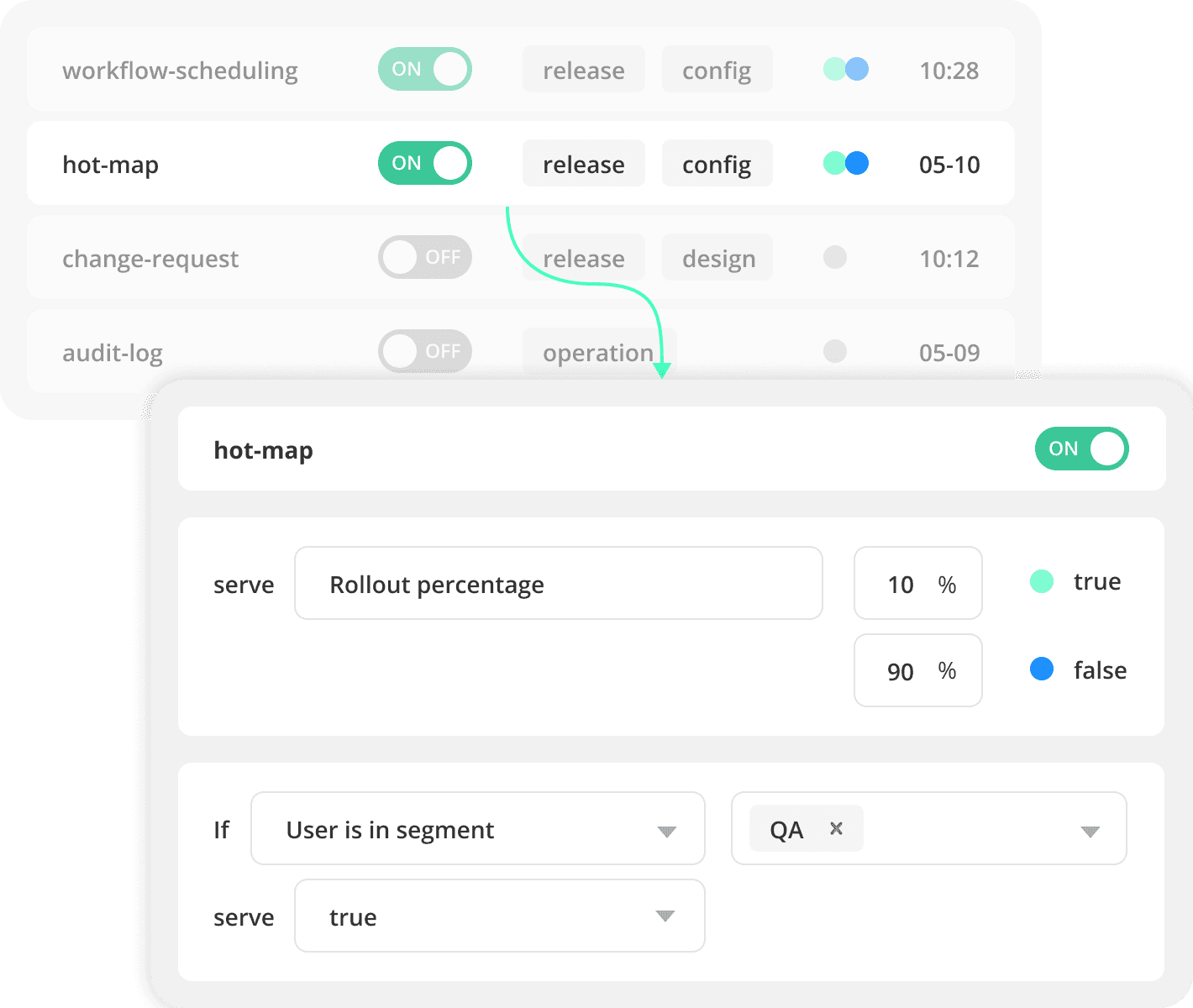The height and width of the screenshot is (1008, 1193).
Task: Click the 10 percent rollout field
Action: coord(917,584)
